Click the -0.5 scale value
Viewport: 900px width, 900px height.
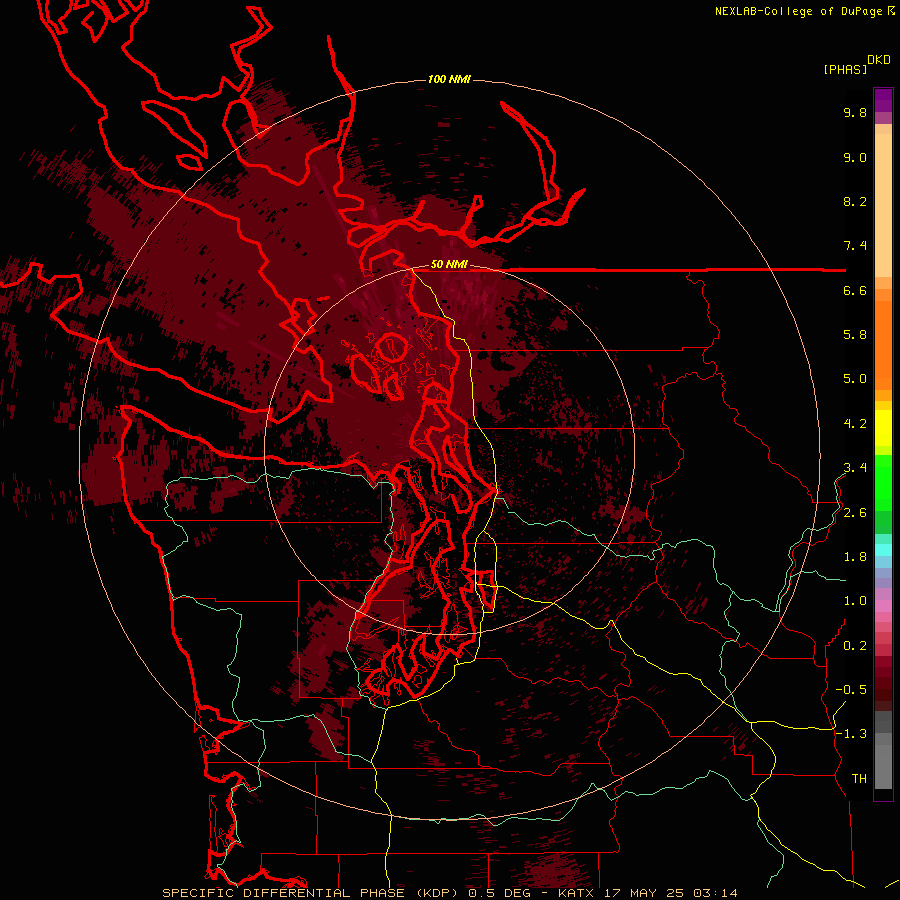pos(851,690)
